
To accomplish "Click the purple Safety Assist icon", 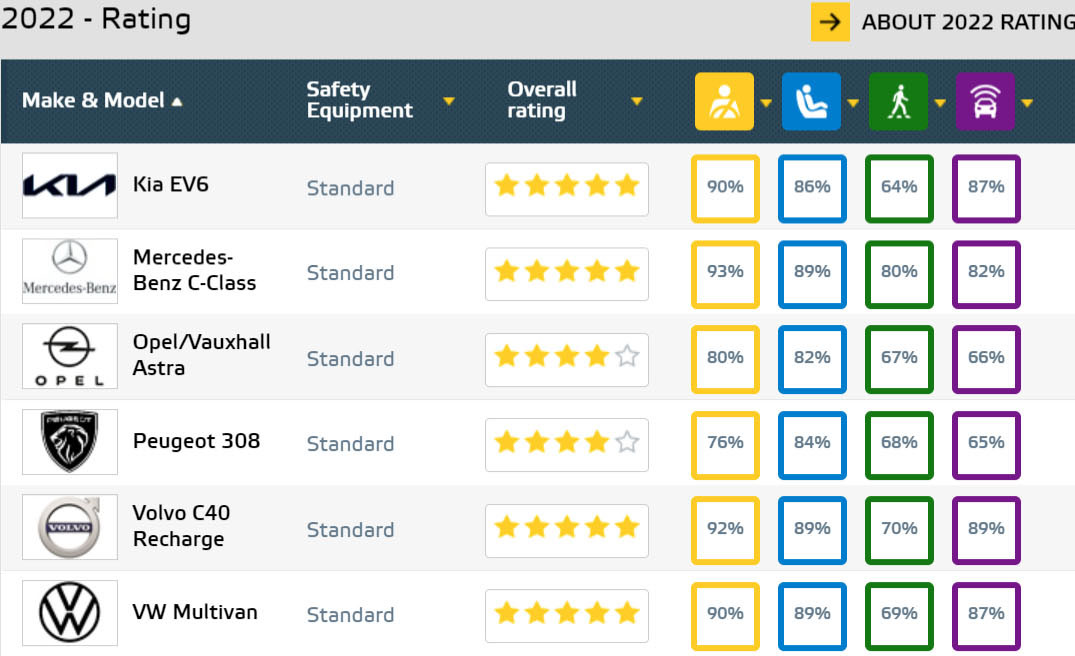I will (x=985, y=101).
